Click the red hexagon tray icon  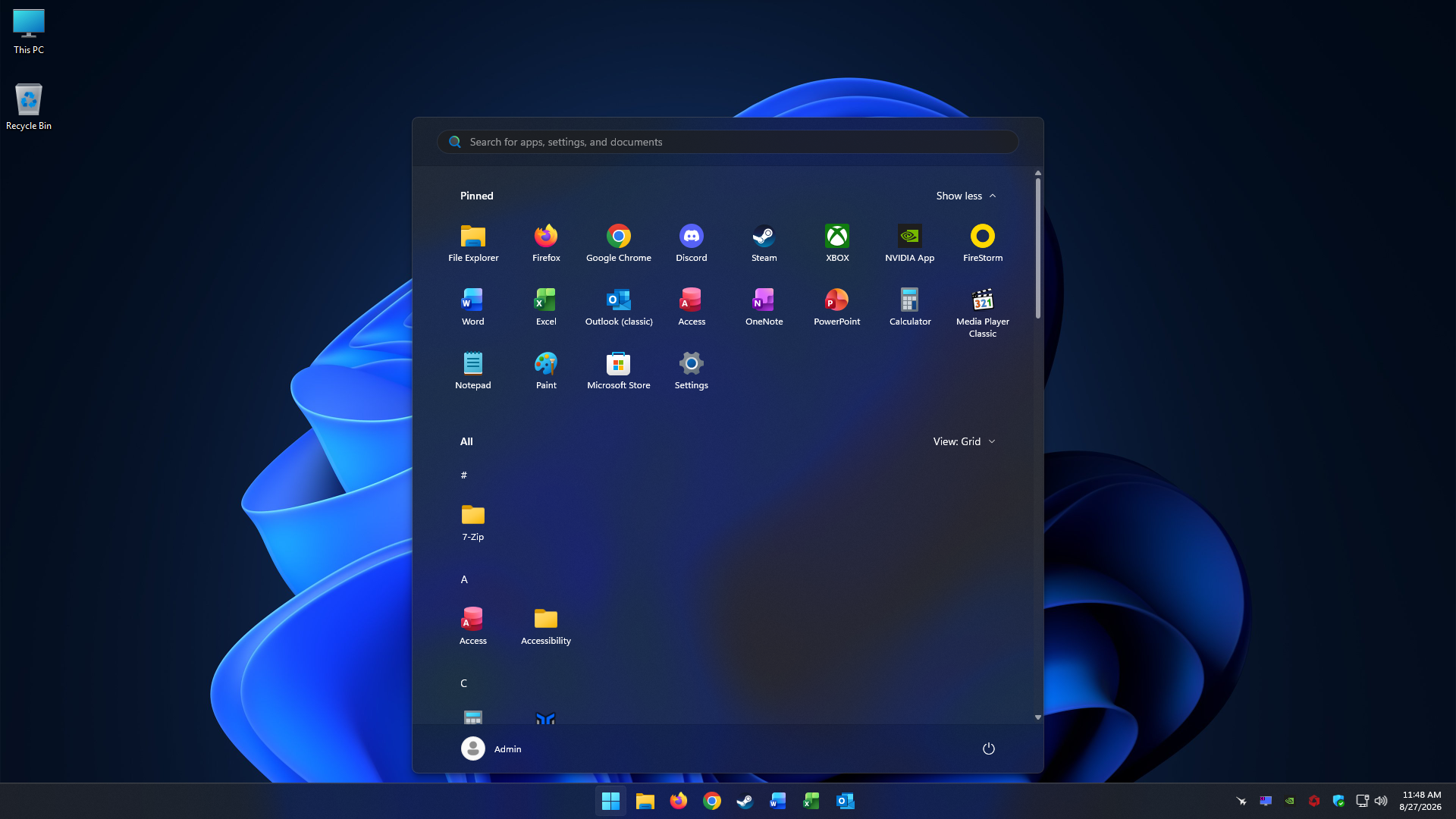click(x=1314, y=801)
